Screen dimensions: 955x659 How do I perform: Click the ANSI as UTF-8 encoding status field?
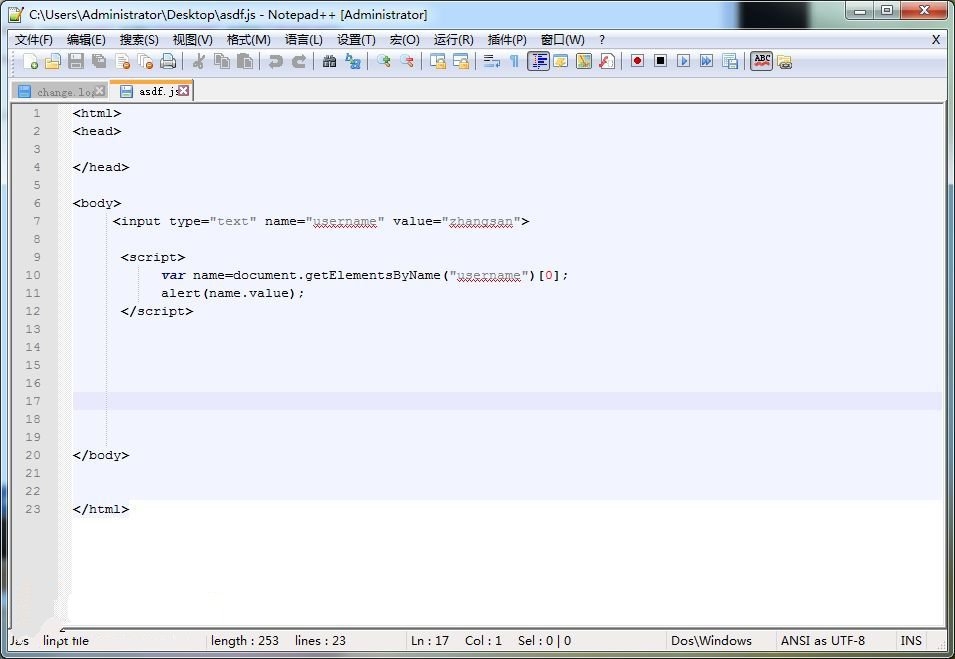coord(822,641)
